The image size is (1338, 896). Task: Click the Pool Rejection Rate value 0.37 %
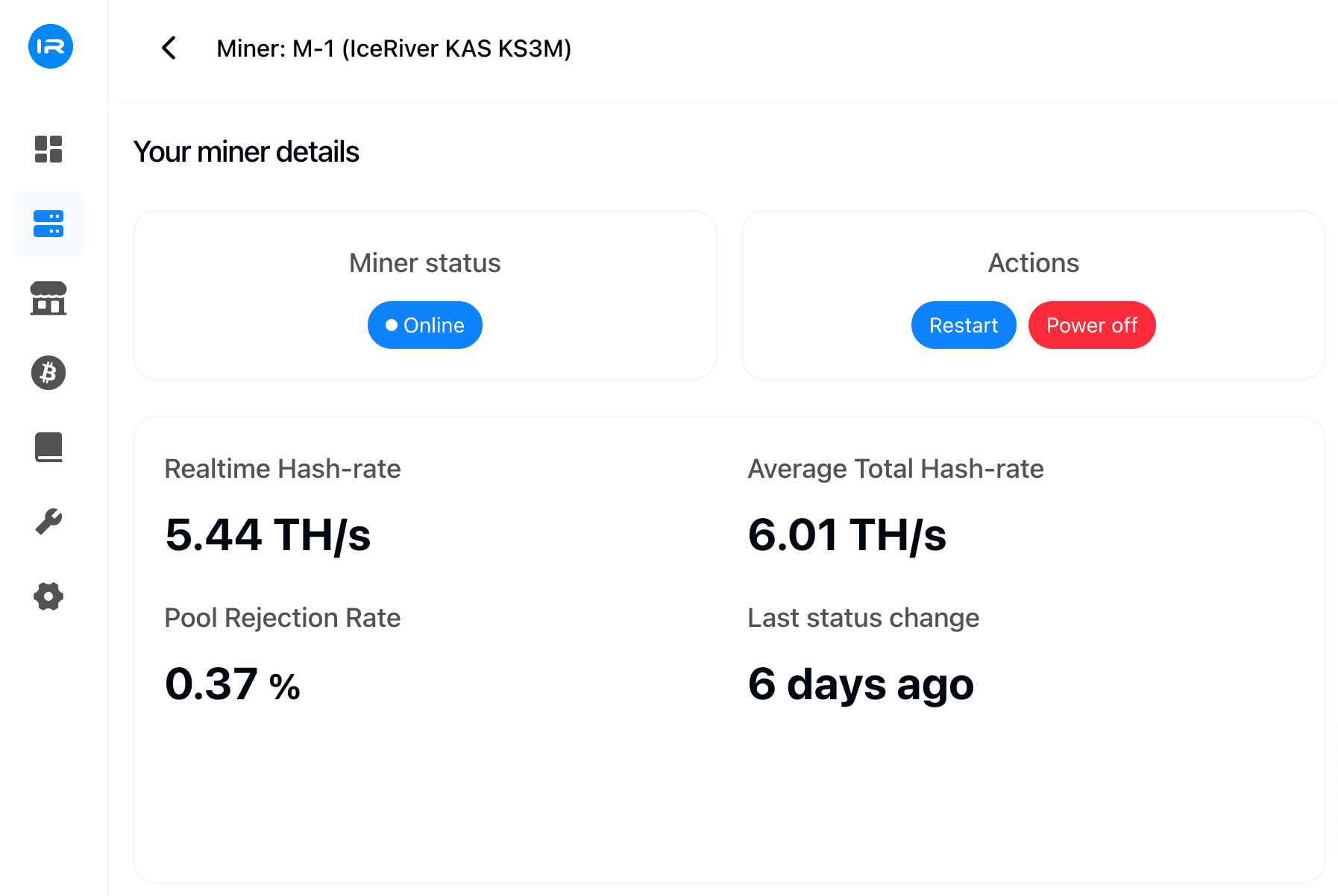[232, 684]
